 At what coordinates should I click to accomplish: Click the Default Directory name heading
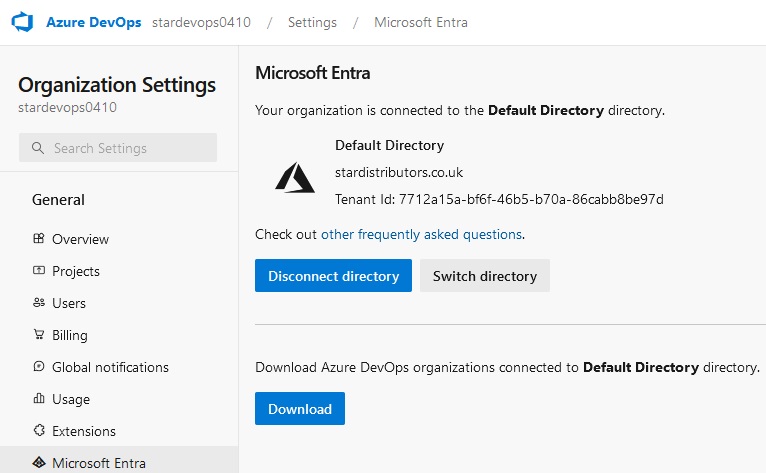click(x=389, y=145)
